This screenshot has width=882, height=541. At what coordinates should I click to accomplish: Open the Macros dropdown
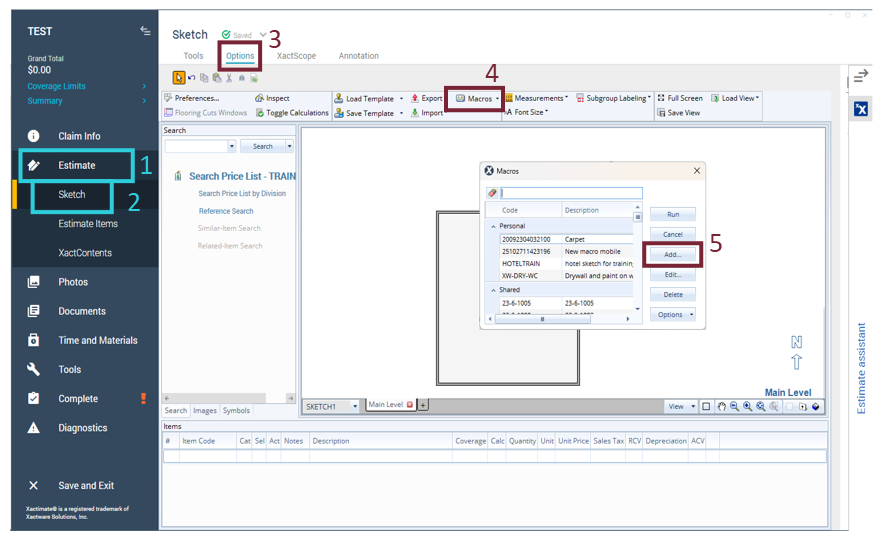[x=478, y=98]
